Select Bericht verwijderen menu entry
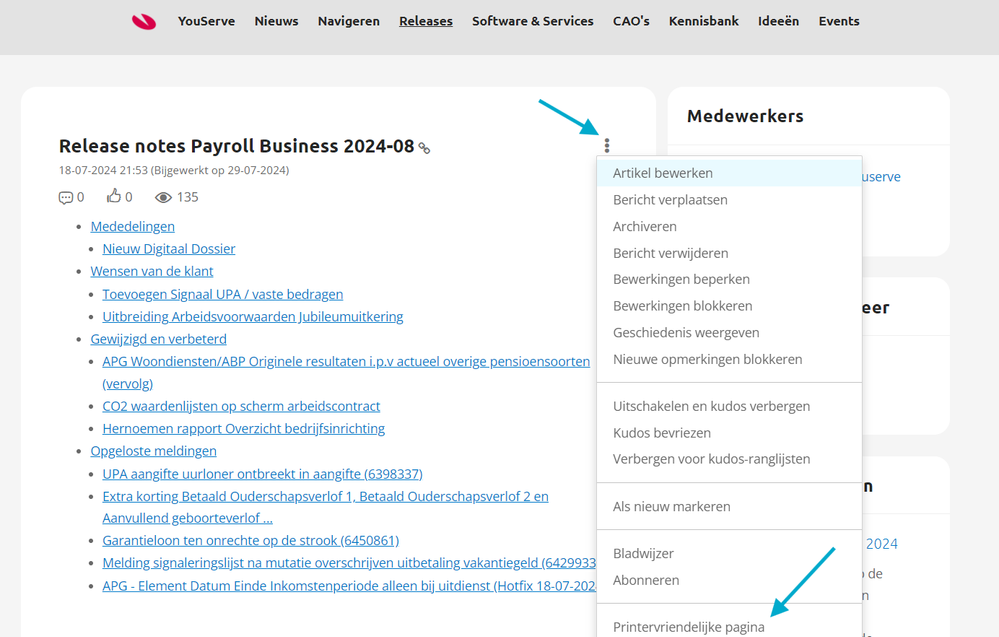Screen dimensions: 999x637 coord(729,254)
